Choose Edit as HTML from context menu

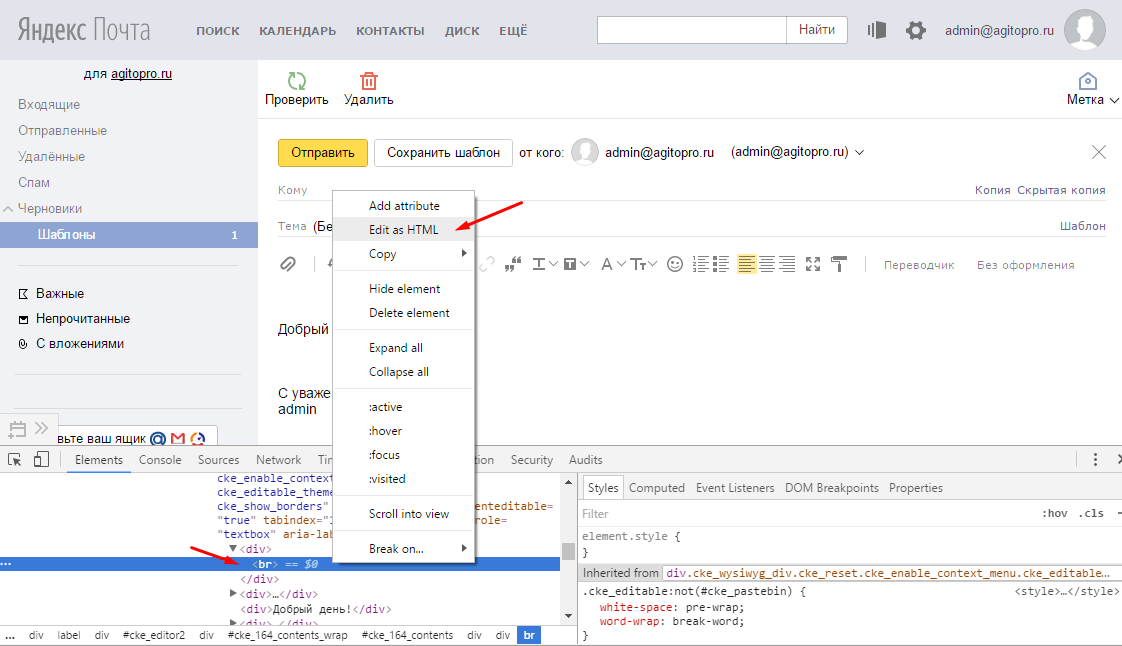click(x=403, y=229)
